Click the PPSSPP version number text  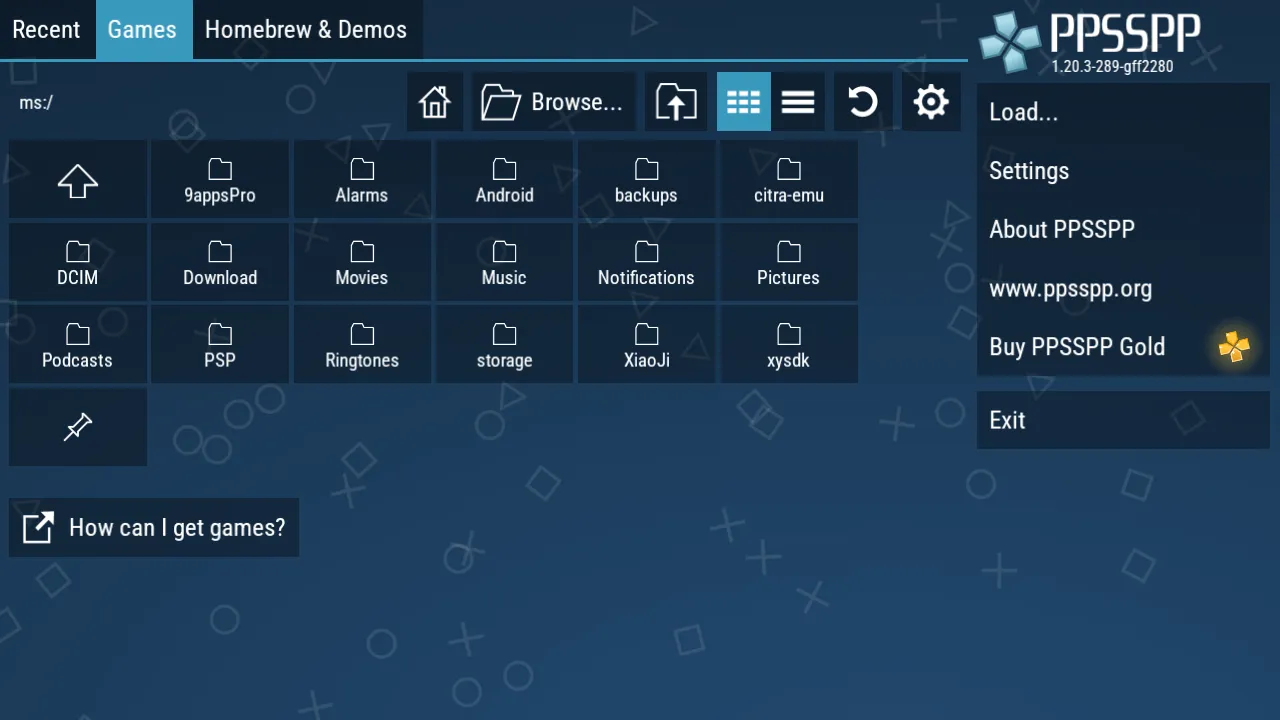[1112, 66]
